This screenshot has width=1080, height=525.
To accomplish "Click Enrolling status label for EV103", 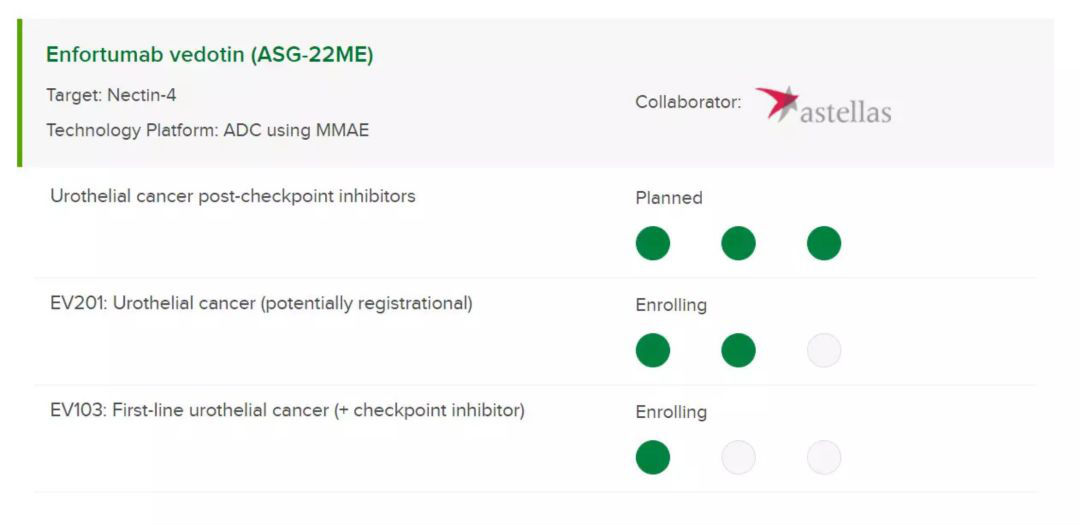I will 671,412.
